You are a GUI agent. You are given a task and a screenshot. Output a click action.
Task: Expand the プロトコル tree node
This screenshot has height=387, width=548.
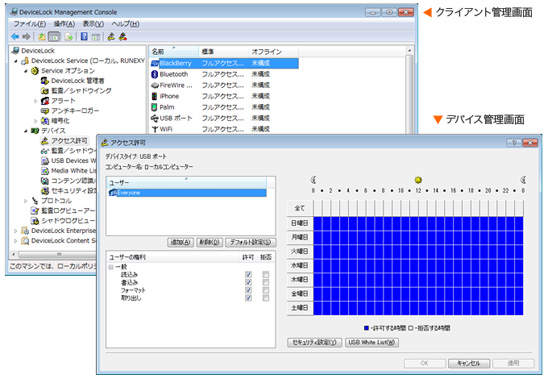click(26, 201)
